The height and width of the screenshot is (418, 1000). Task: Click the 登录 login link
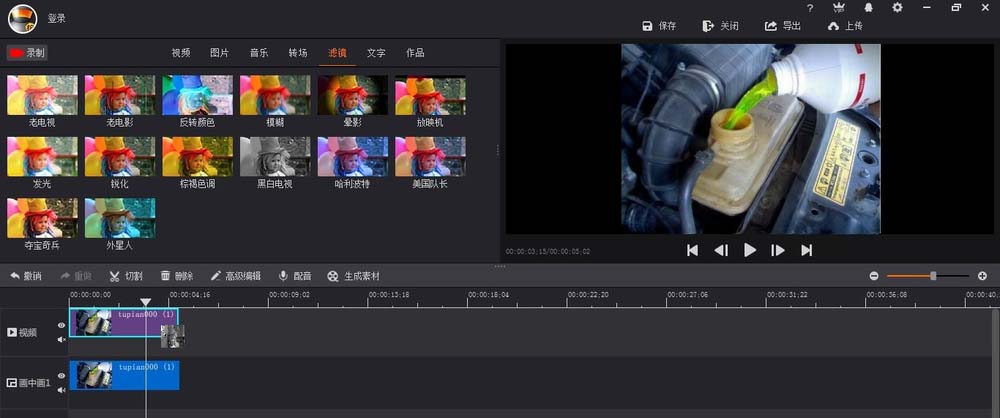click(57, 19)
